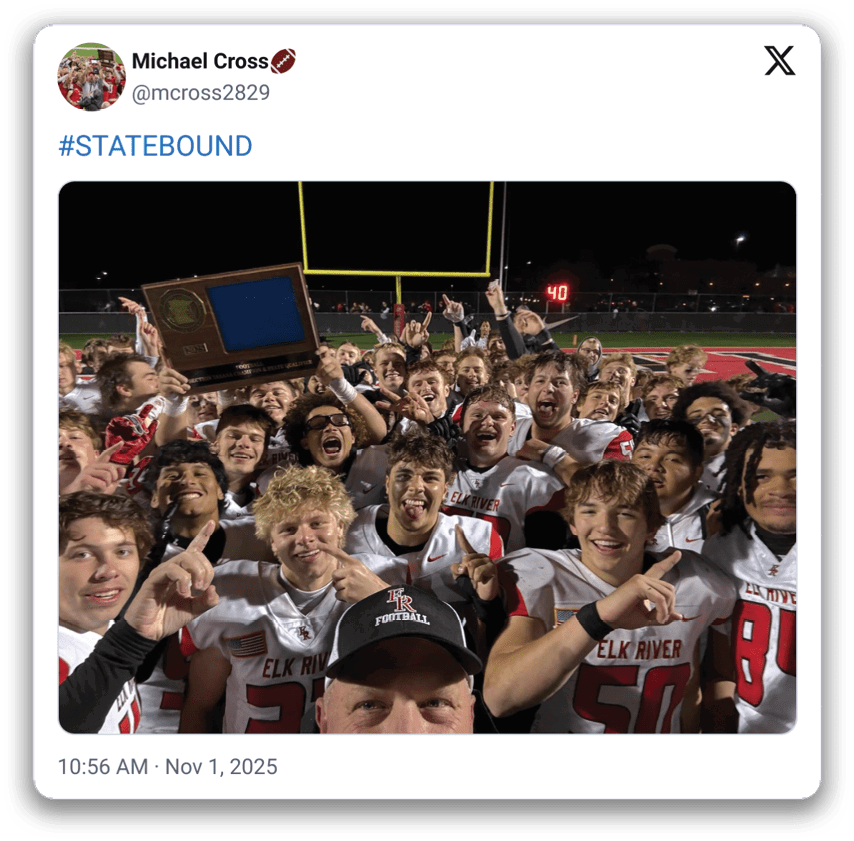Click the 10:56 AM · Nov 1, 2025 timestamp

coord(168,766)
